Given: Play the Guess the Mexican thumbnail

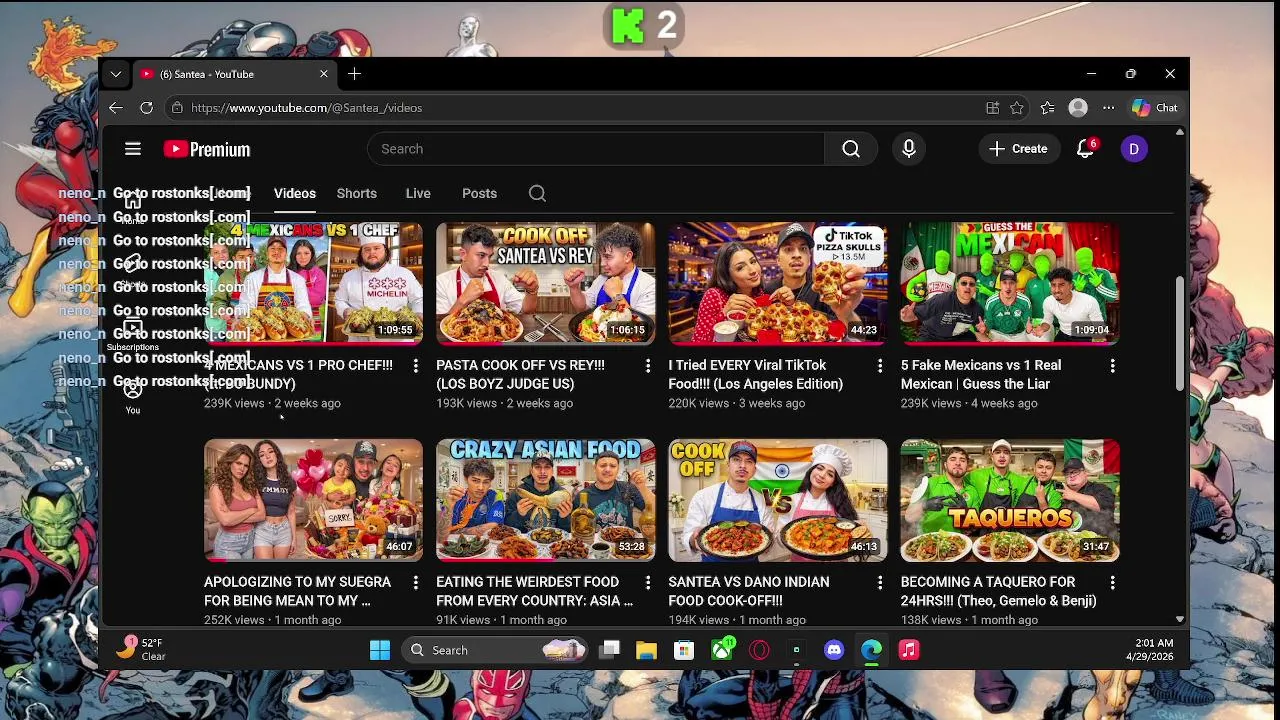Looking at the screenshot, I should tap(1010, 283).
